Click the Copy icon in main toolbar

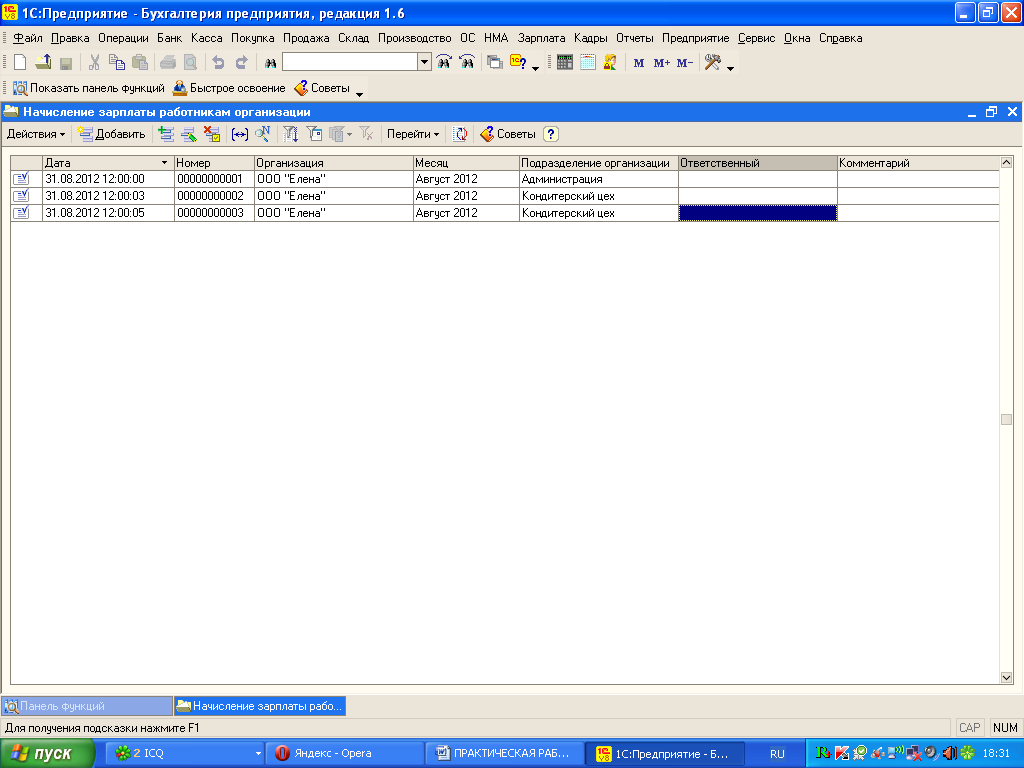(x=117, y=63)
